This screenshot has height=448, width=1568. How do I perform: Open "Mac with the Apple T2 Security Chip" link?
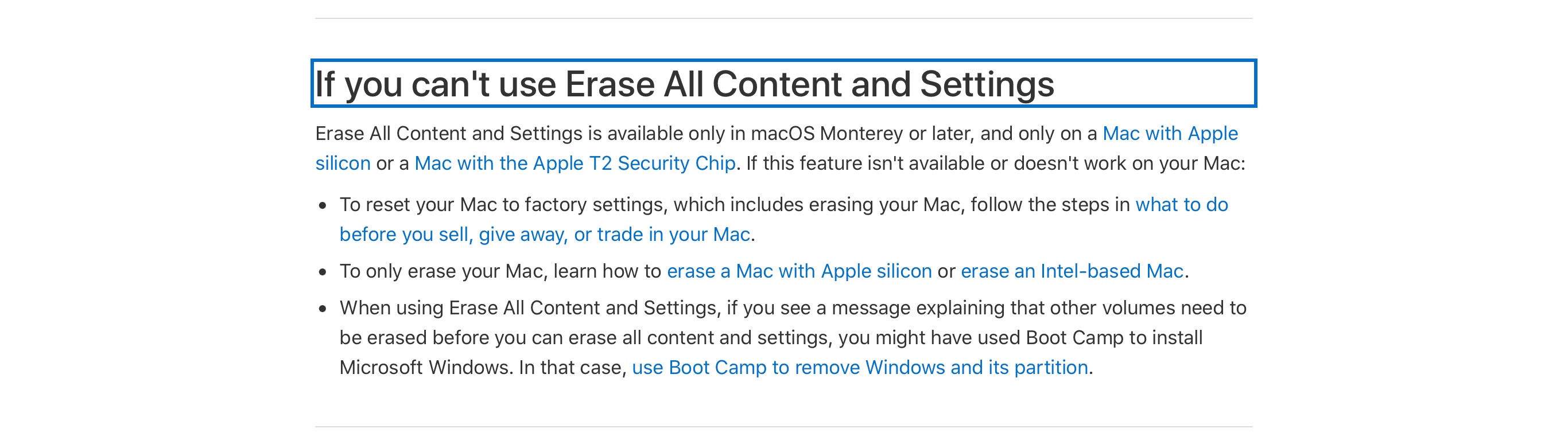(575, 163)
